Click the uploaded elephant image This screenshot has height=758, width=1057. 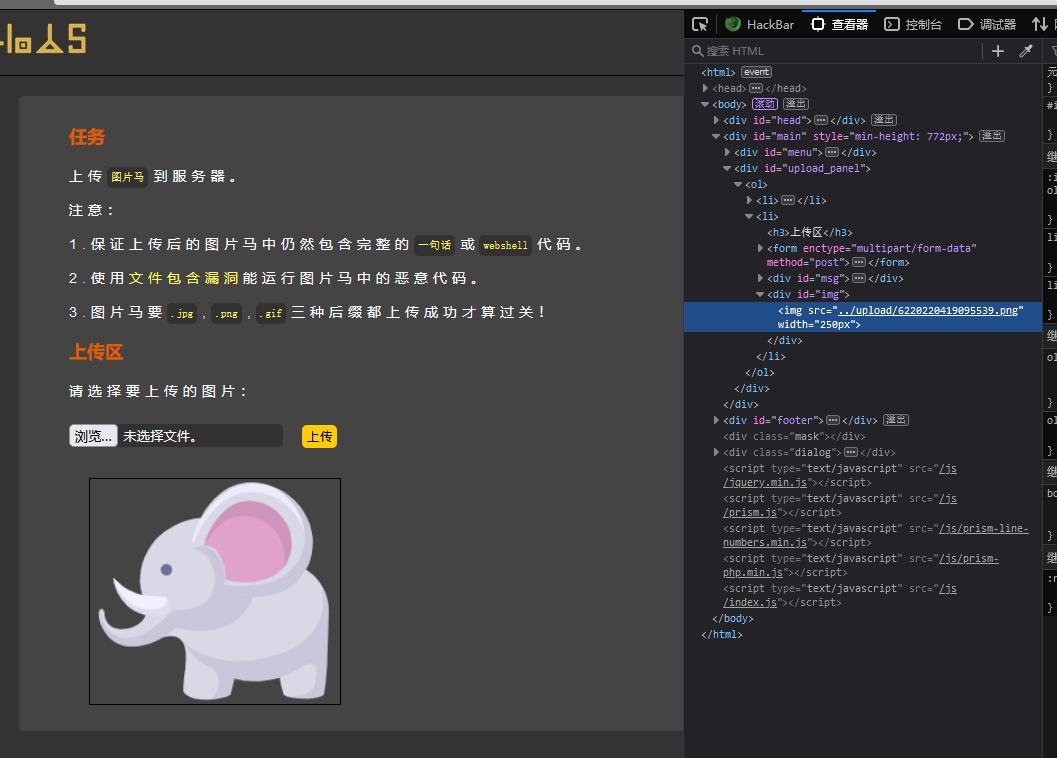coord(215,591)
